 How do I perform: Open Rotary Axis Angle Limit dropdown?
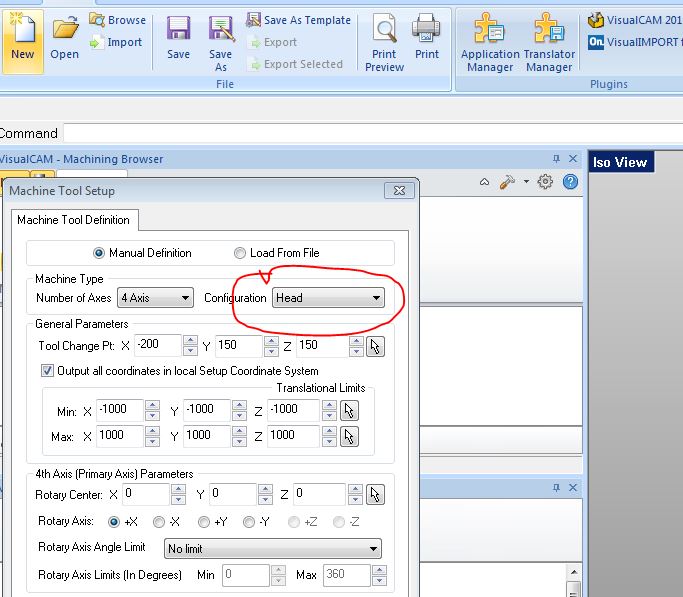coord(273,549)
